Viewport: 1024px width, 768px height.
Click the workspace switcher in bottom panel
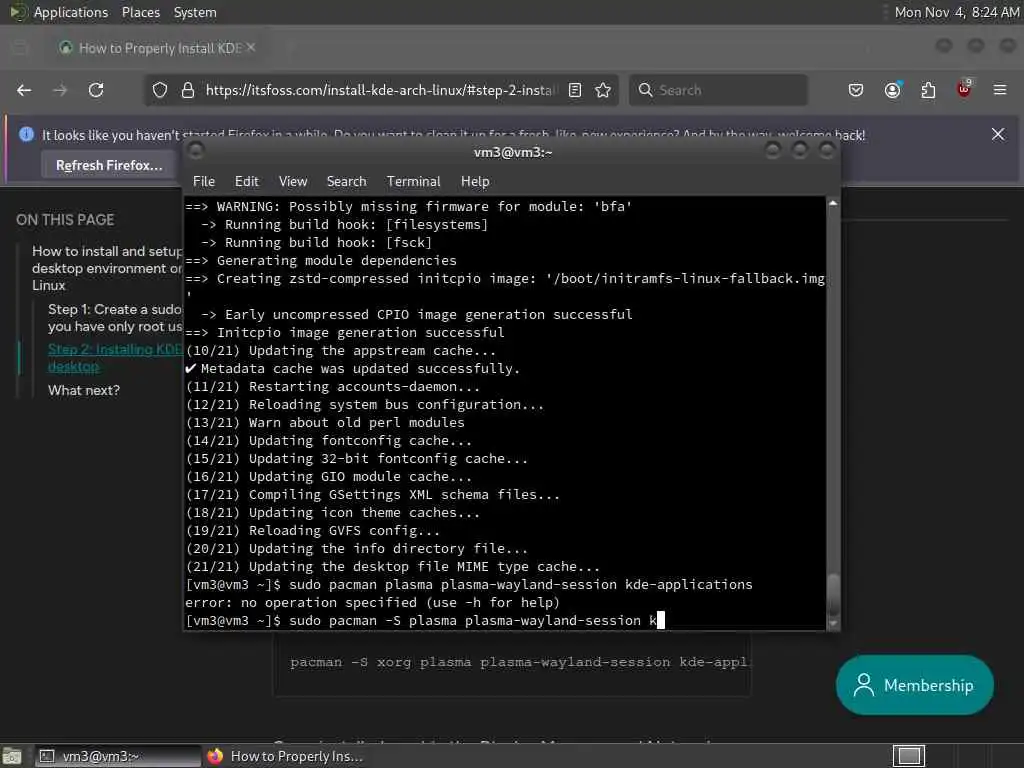click(x=909, y=756)
